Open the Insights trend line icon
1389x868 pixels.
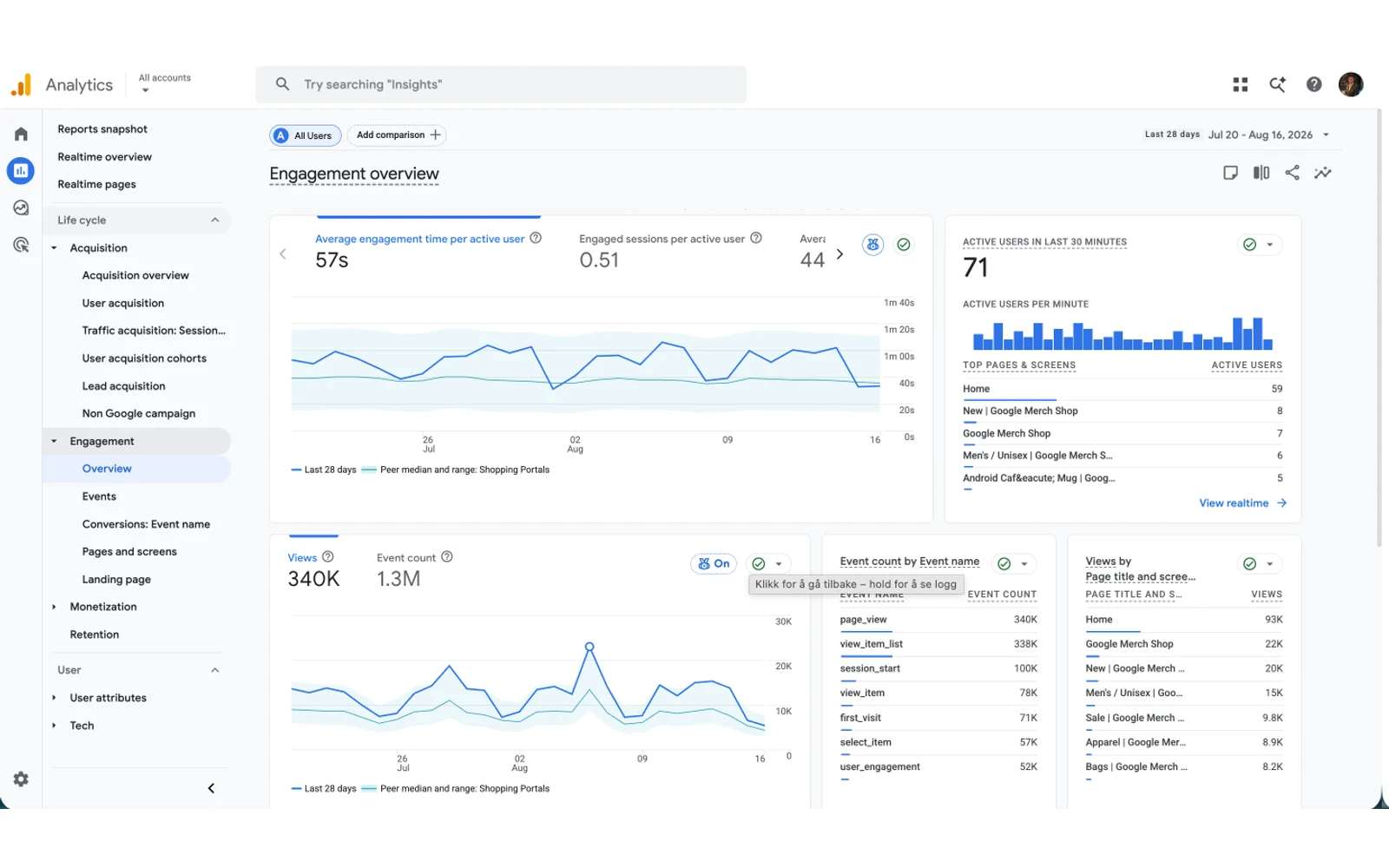coord(1323,173)
